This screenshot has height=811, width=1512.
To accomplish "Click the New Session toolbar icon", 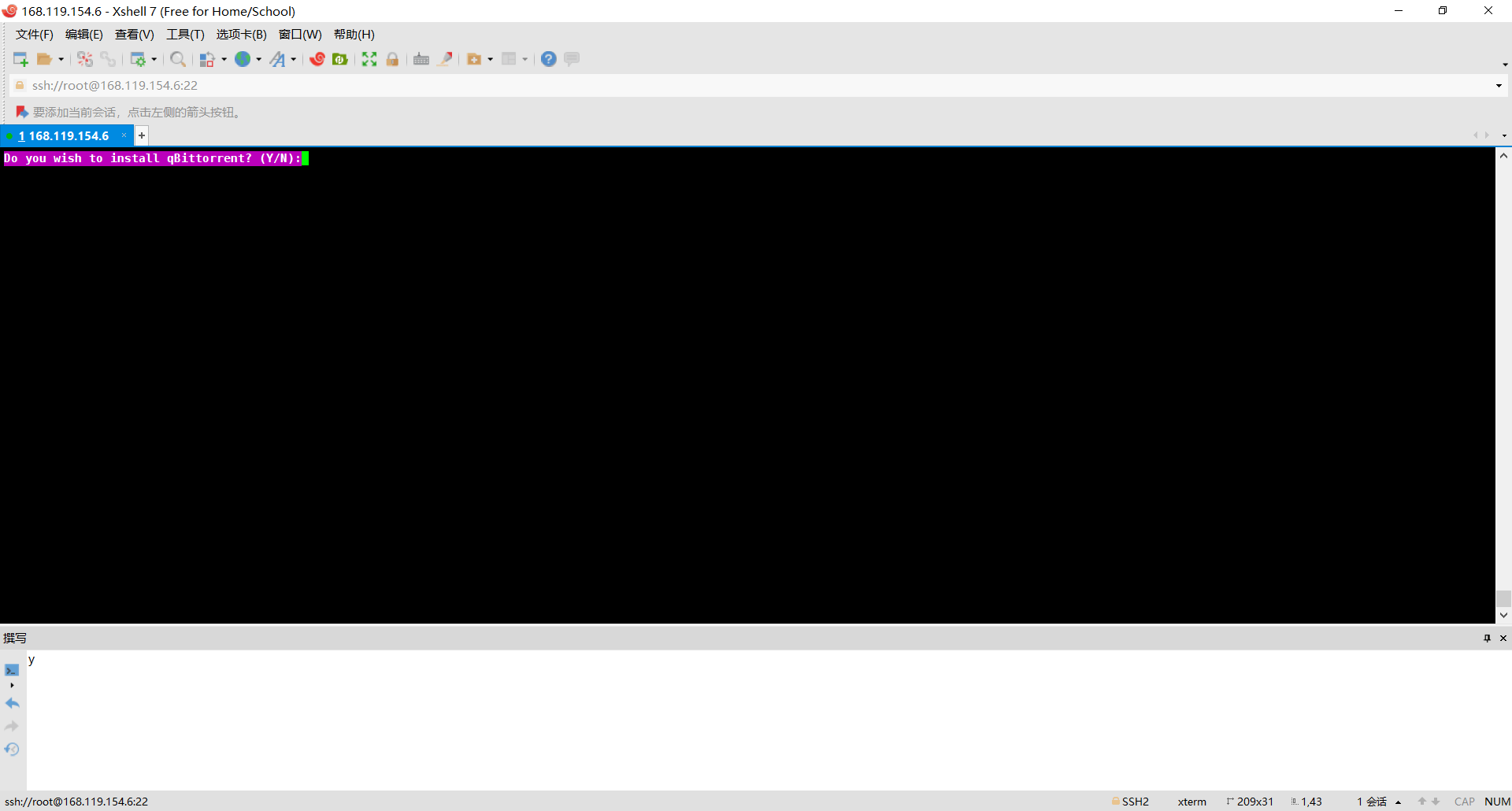I will coord(20,59).
